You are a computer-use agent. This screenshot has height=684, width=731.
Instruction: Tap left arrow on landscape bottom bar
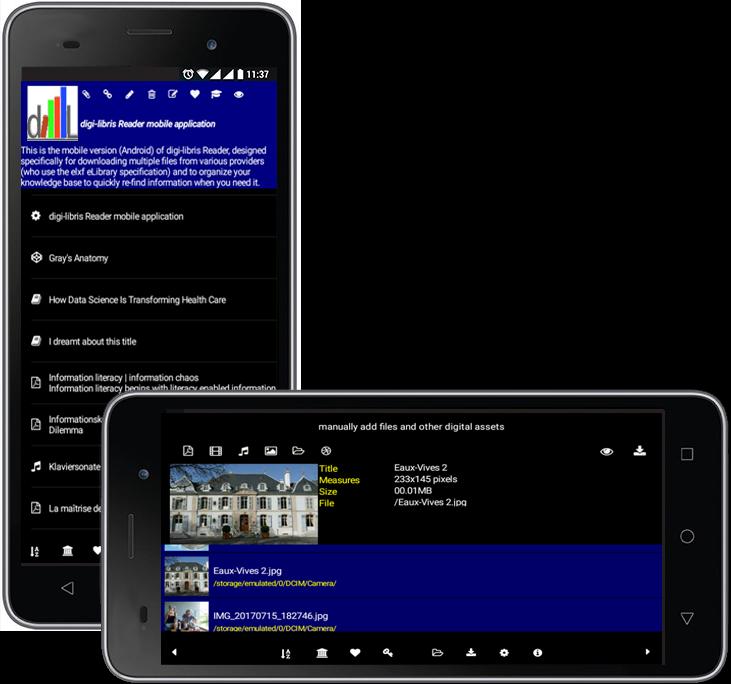pos(174,652)
